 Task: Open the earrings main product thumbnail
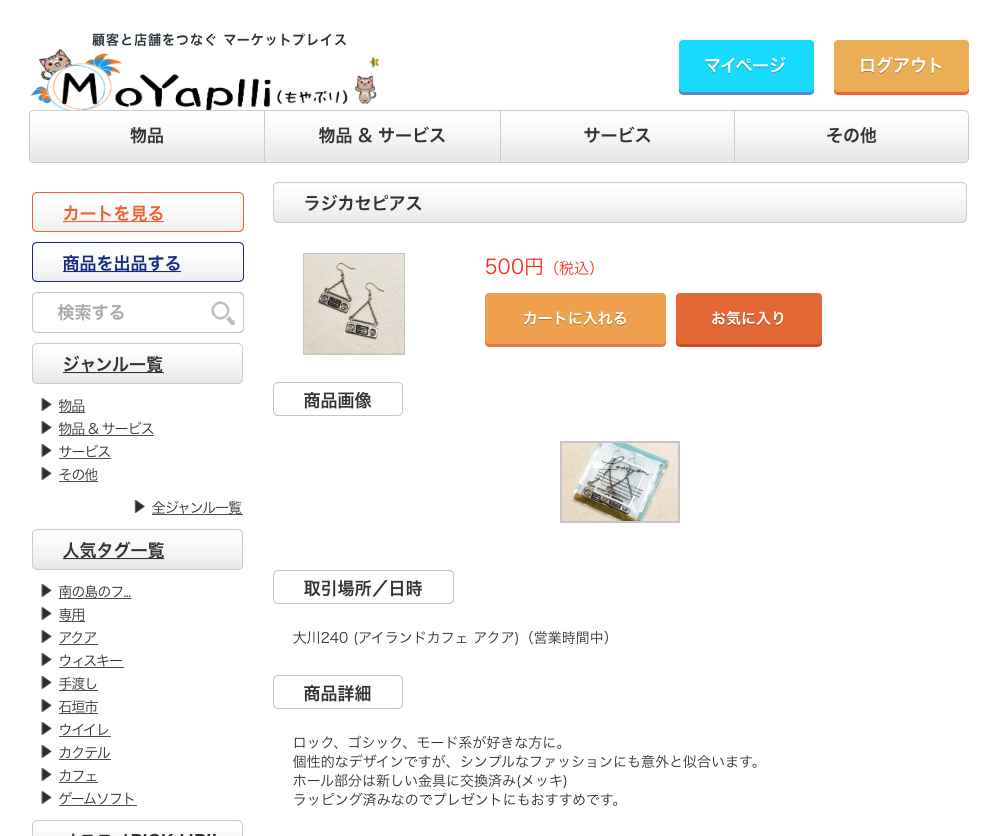(x=354, y=304)
